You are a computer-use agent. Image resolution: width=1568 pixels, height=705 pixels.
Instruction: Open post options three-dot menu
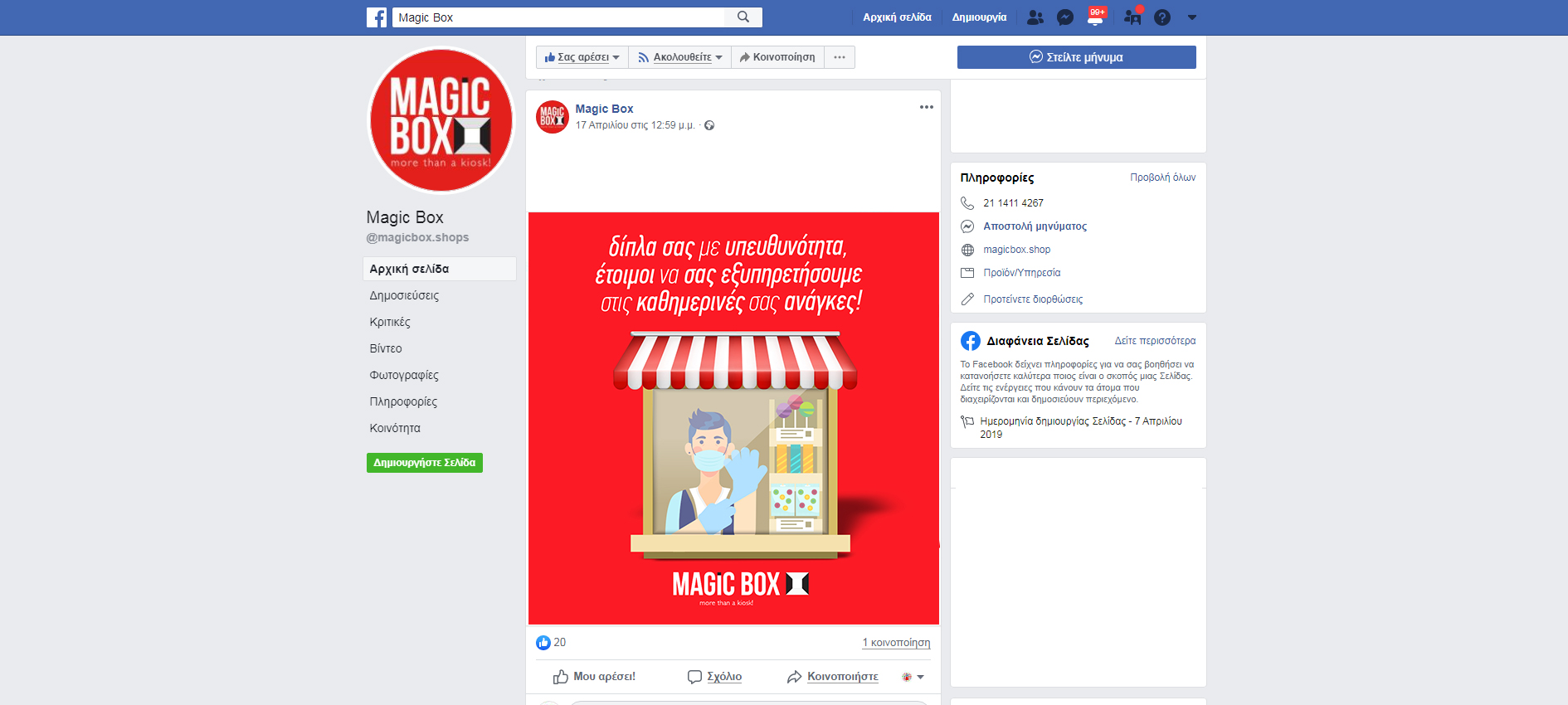926,107
